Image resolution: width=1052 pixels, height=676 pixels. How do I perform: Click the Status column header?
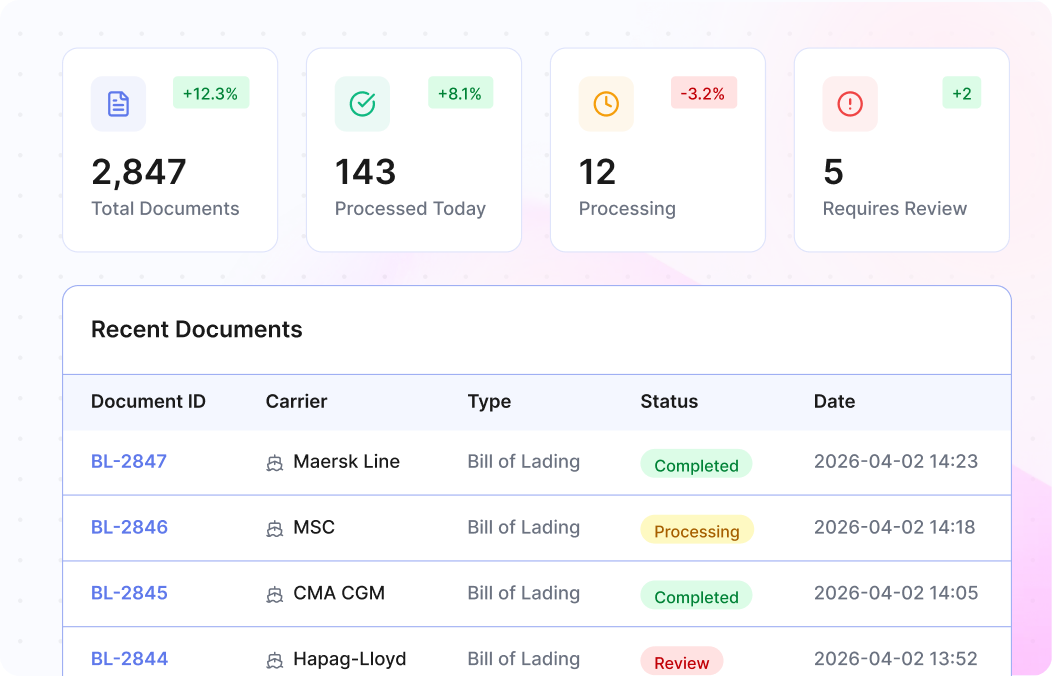coord(669,402)
